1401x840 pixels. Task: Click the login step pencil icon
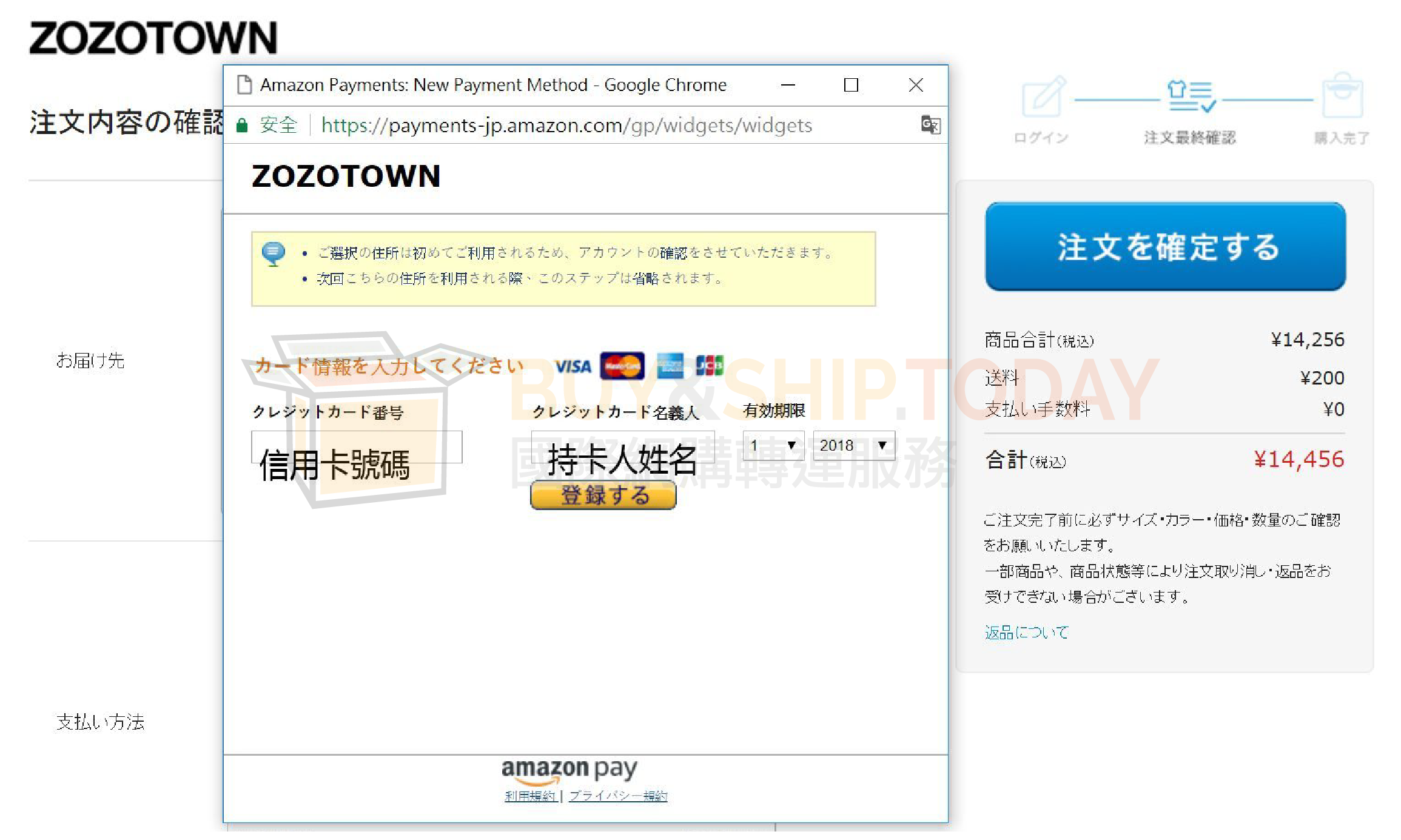[x=1043, y=97]
